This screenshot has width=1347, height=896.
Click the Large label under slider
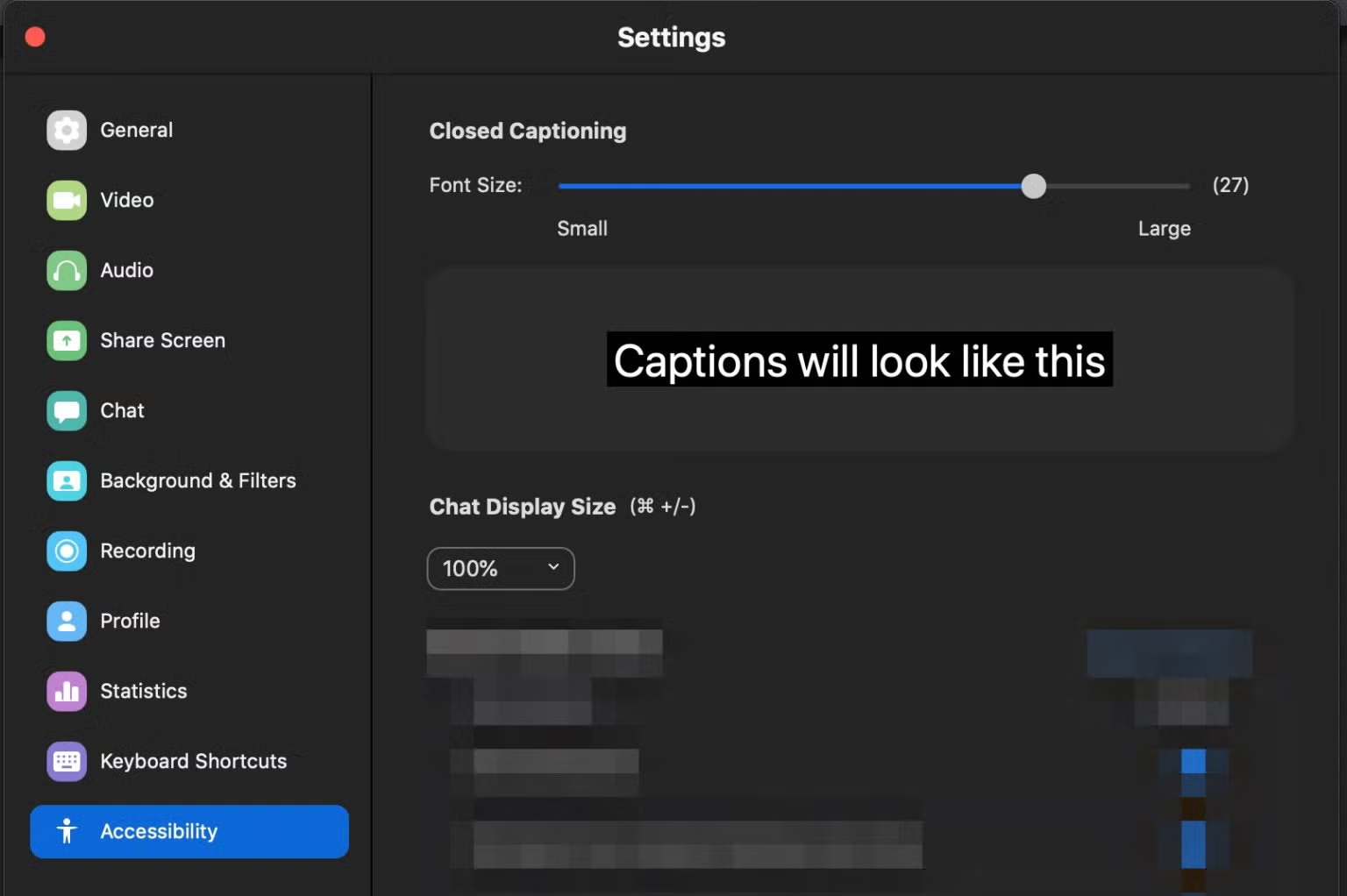click(1165, 229)
